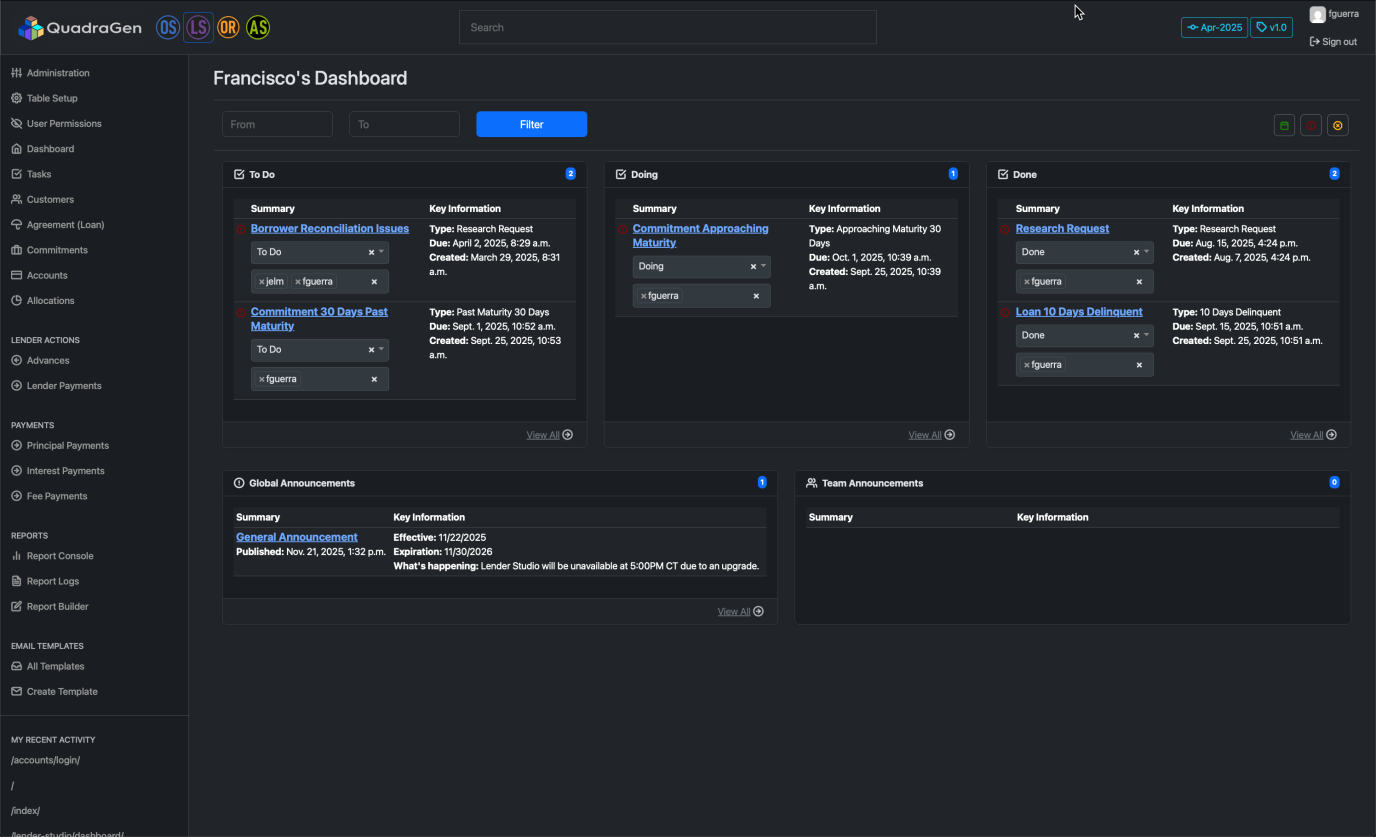
Task: Click the Done count badge
Action: [1334, 174]
